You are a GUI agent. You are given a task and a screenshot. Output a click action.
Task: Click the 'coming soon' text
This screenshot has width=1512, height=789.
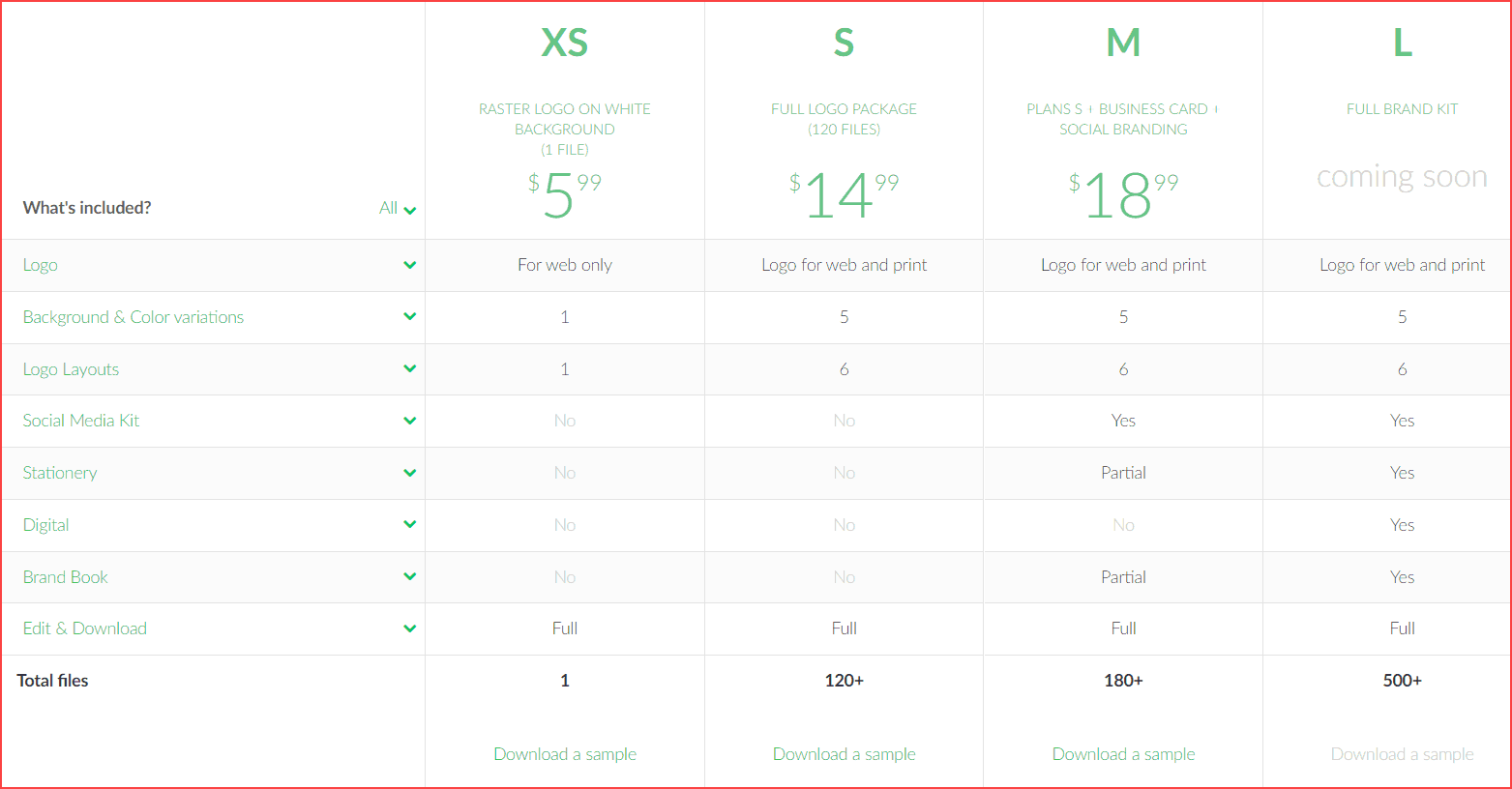[x=1403, y=177]
